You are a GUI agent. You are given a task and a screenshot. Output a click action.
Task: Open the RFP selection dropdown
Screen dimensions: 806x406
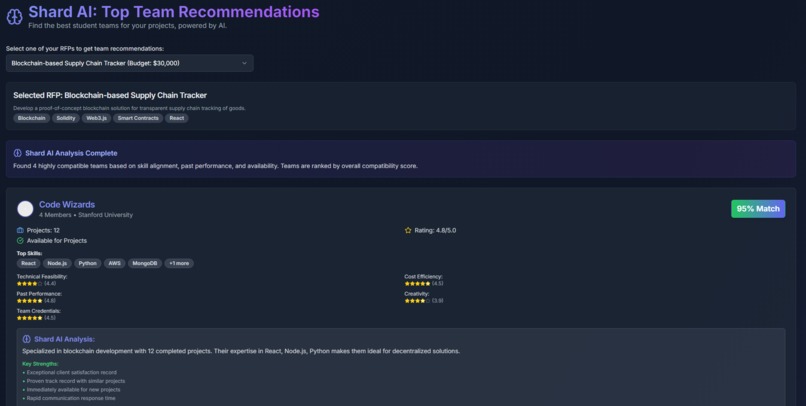(x=130, y=63)
